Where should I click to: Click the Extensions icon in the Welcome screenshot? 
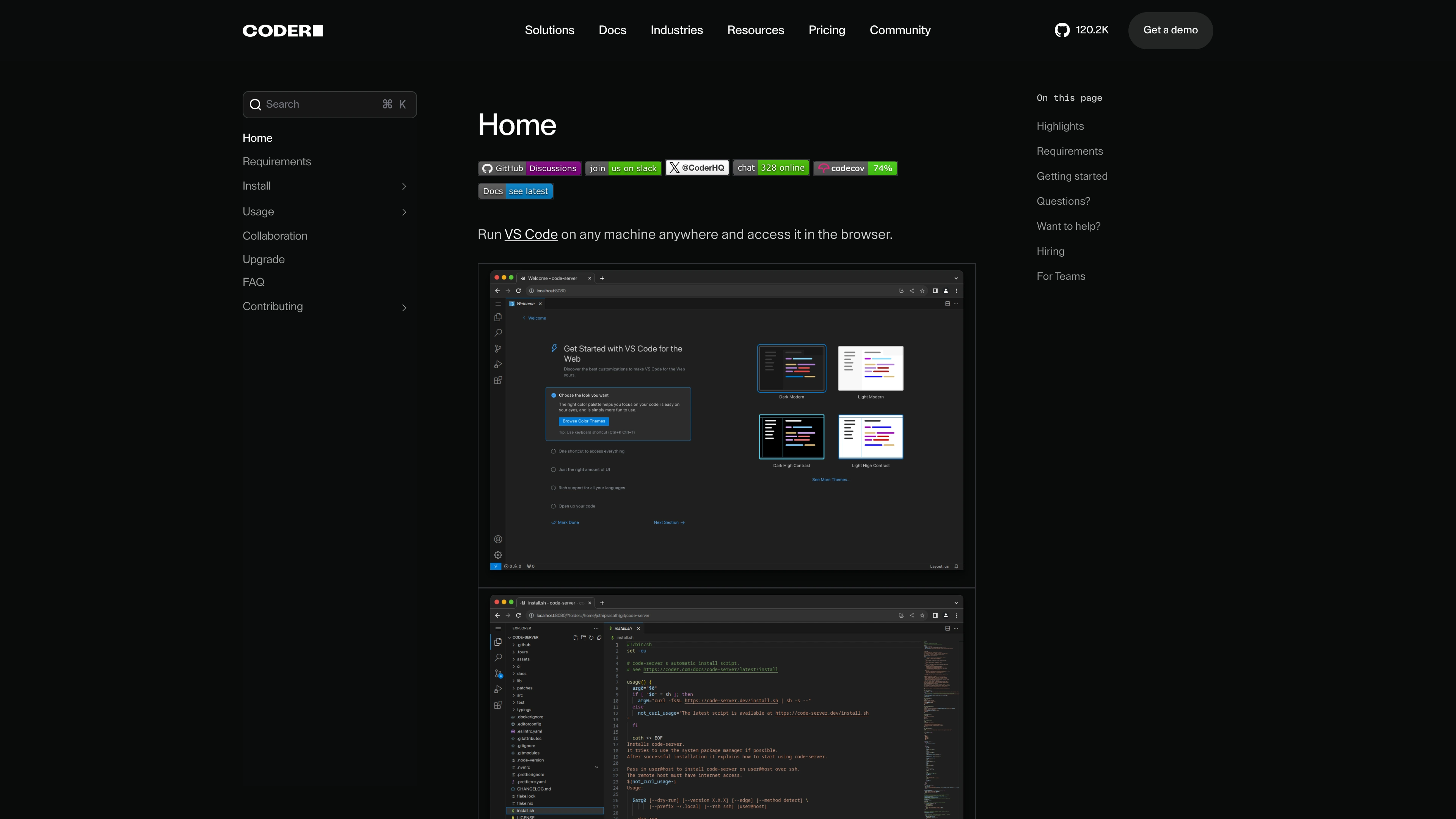498,380
